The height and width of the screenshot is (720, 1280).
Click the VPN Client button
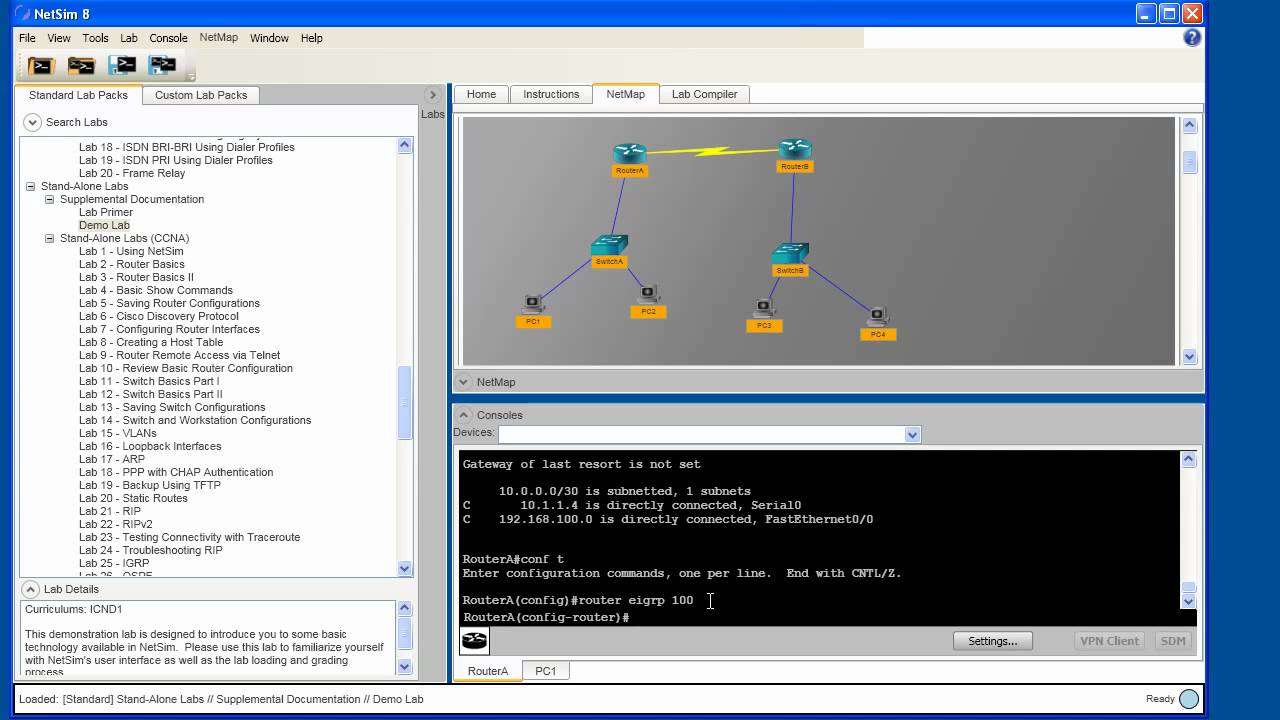pos(1109,641)
